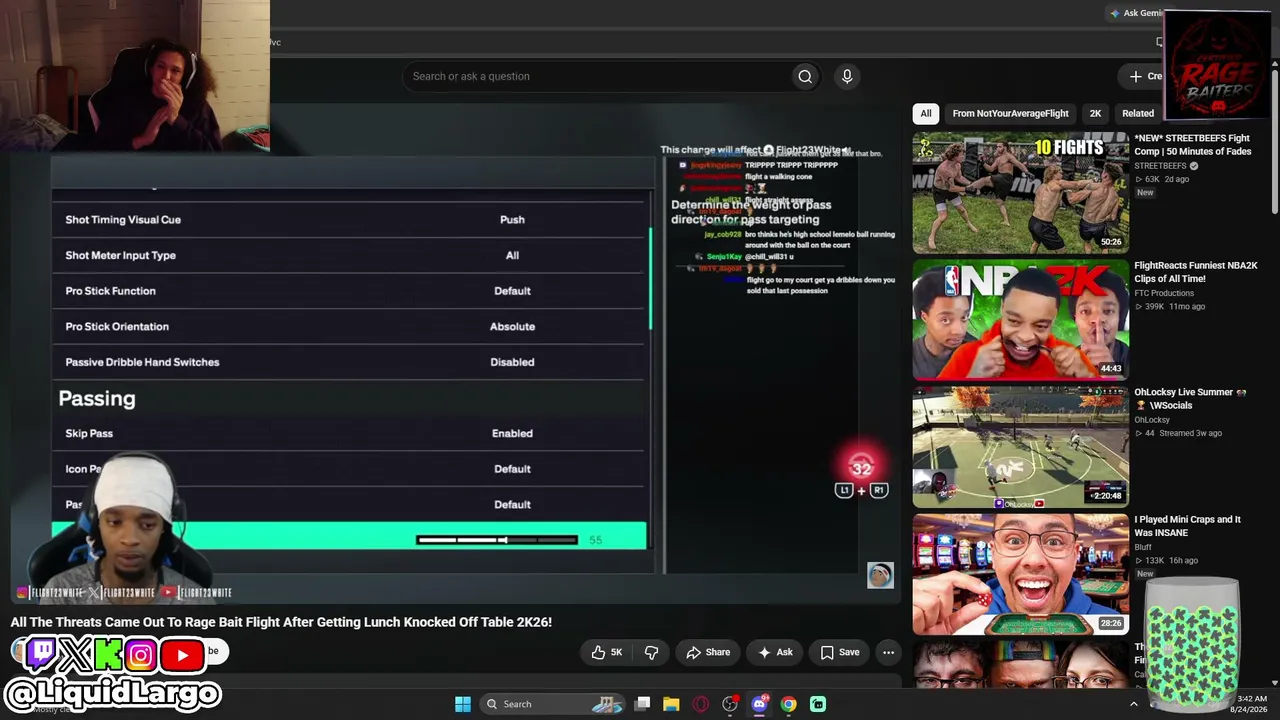The height and width of the screenshot is (720, 1280).
Task: Select the Related filter chip
Action: tap(1138, 113)
